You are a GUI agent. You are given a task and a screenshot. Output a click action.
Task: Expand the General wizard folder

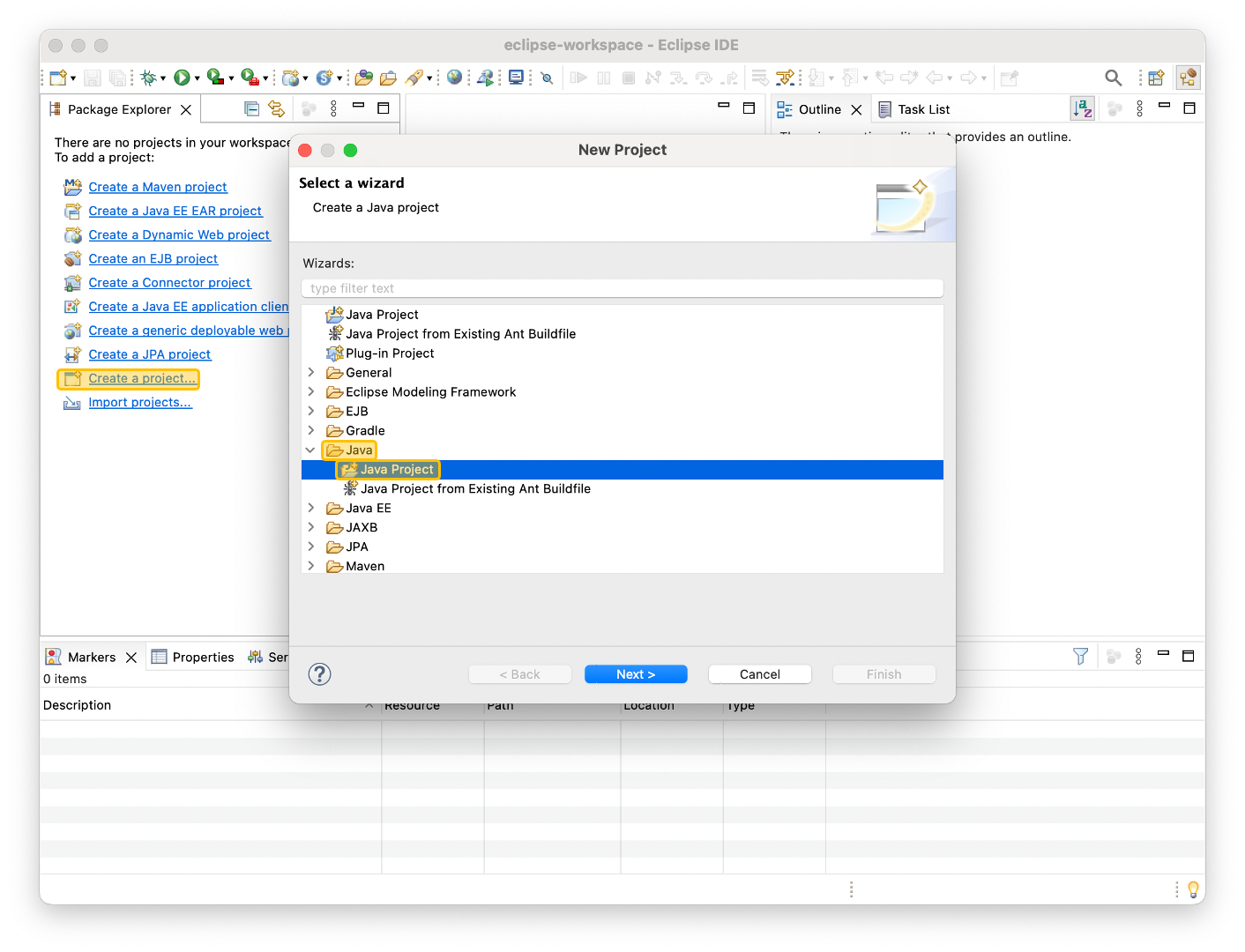(x=310, y=372)
